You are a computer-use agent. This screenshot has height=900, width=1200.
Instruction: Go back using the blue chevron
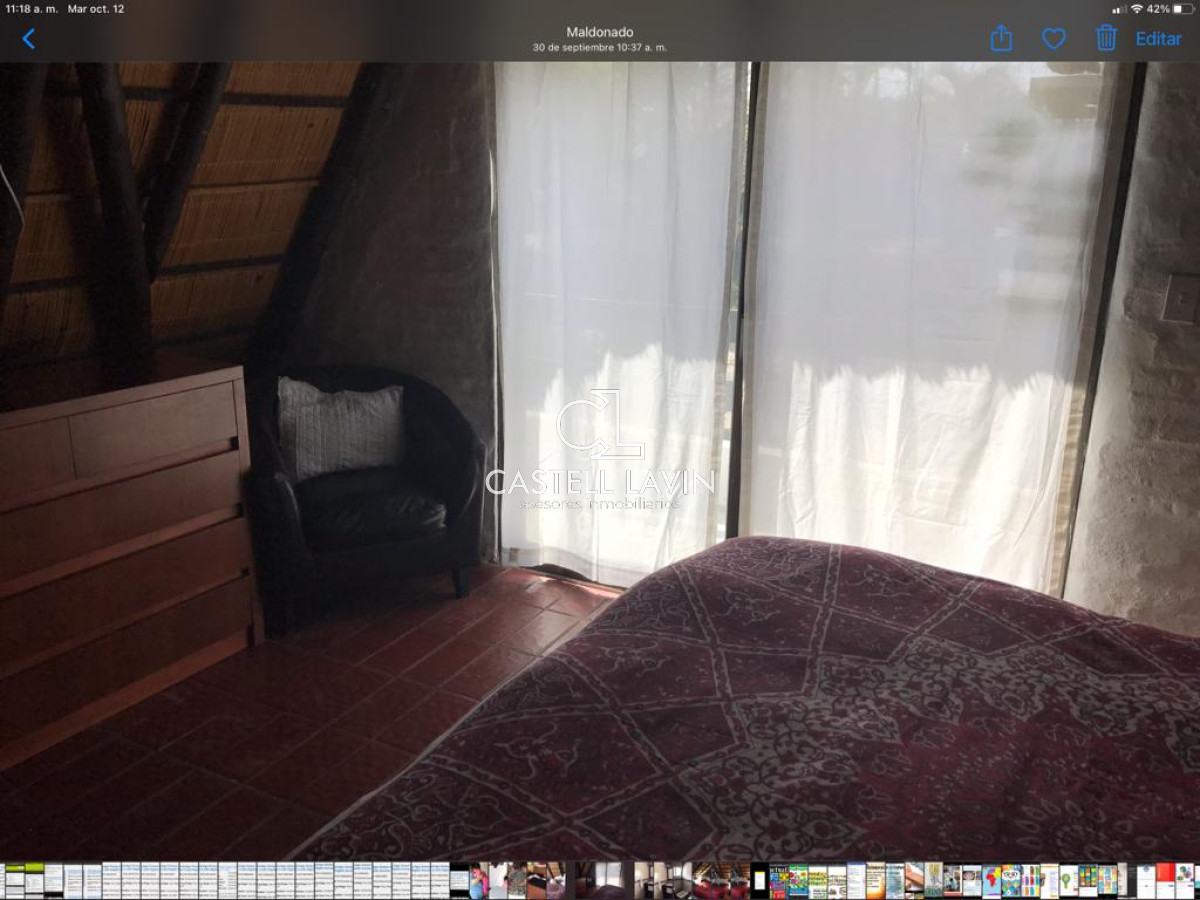click(x=28, y=39)
